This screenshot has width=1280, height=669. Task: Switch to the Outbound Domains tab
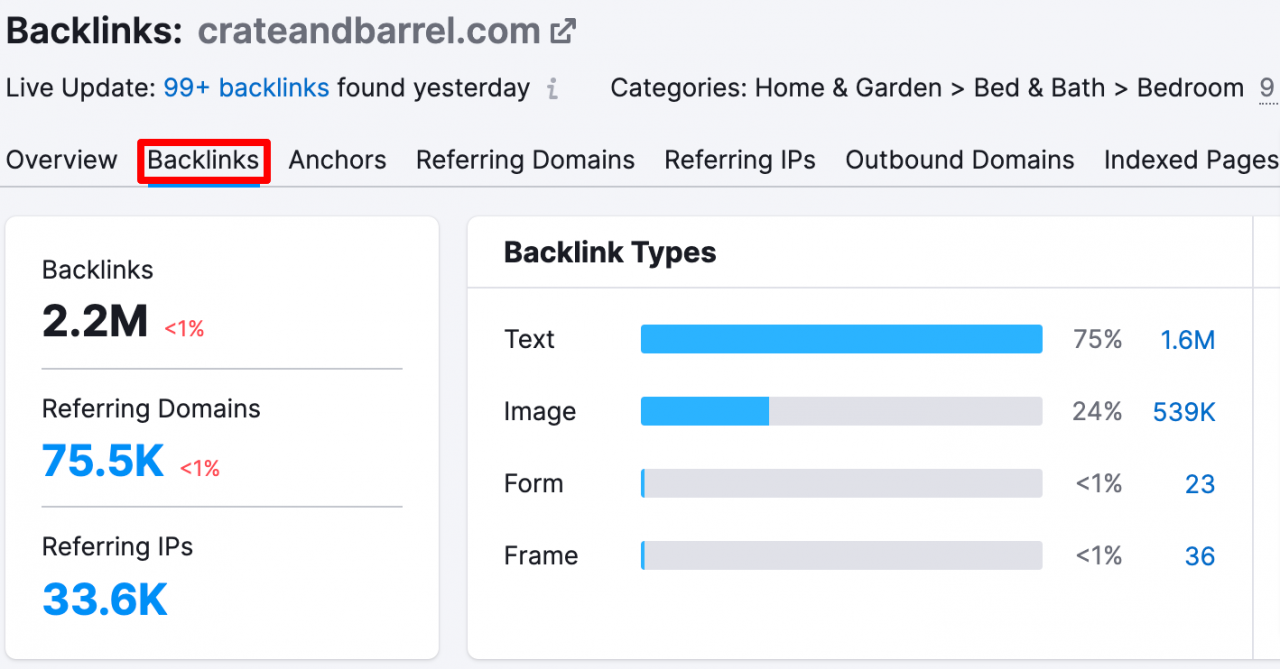pyautogui.click(x=960, y=160)
